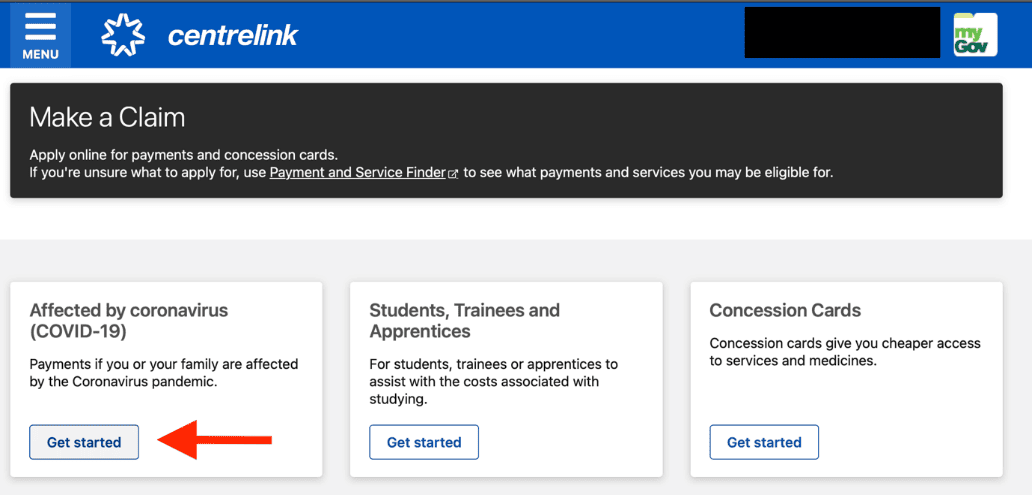1032x495 pixels.
Task: Open the myGov icon
Action: pos(975,34)
